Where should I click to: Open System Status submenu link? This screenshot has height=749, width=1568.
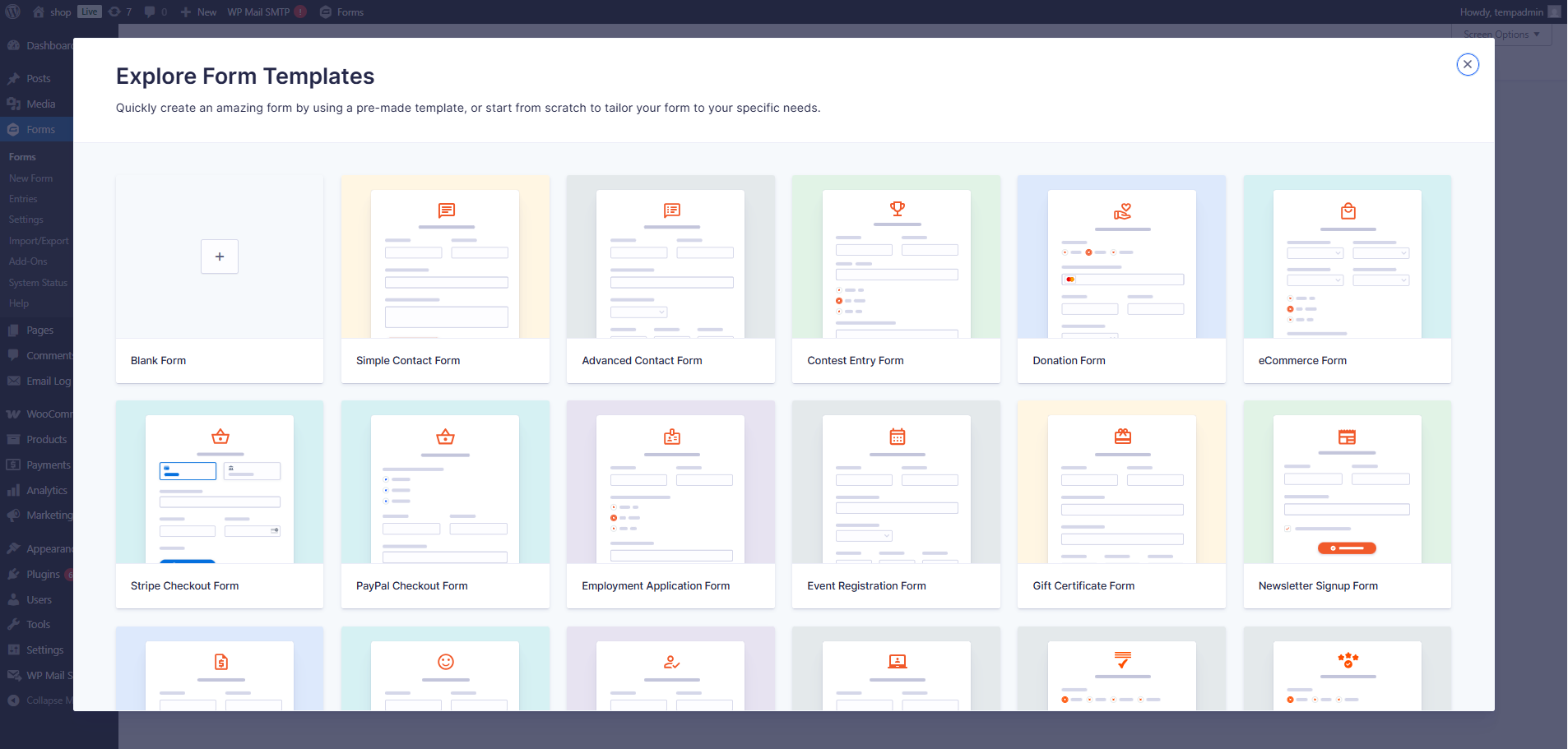pos(38,283)
